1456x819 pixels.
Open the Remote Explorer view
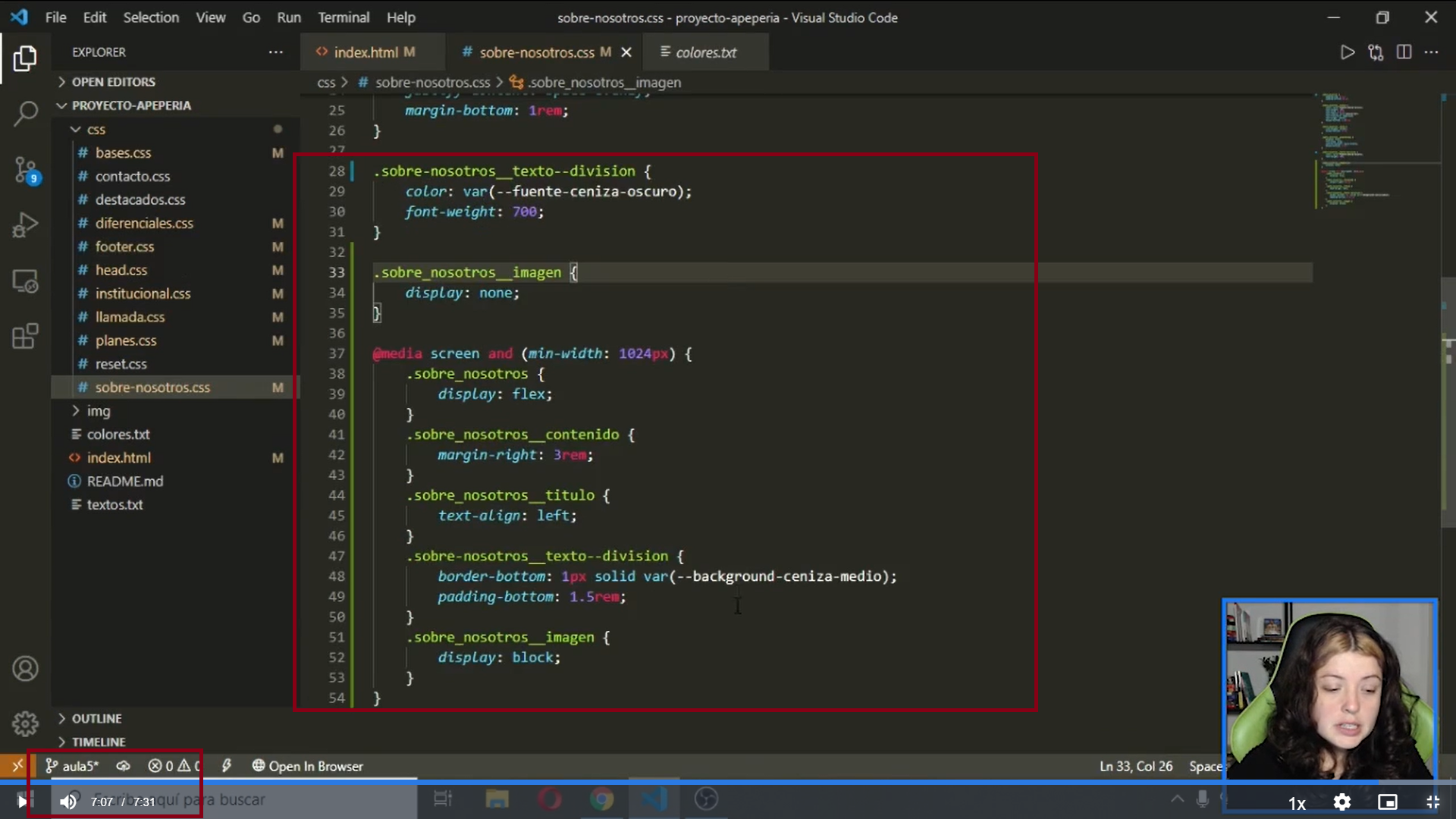click(x=25, y=281)
